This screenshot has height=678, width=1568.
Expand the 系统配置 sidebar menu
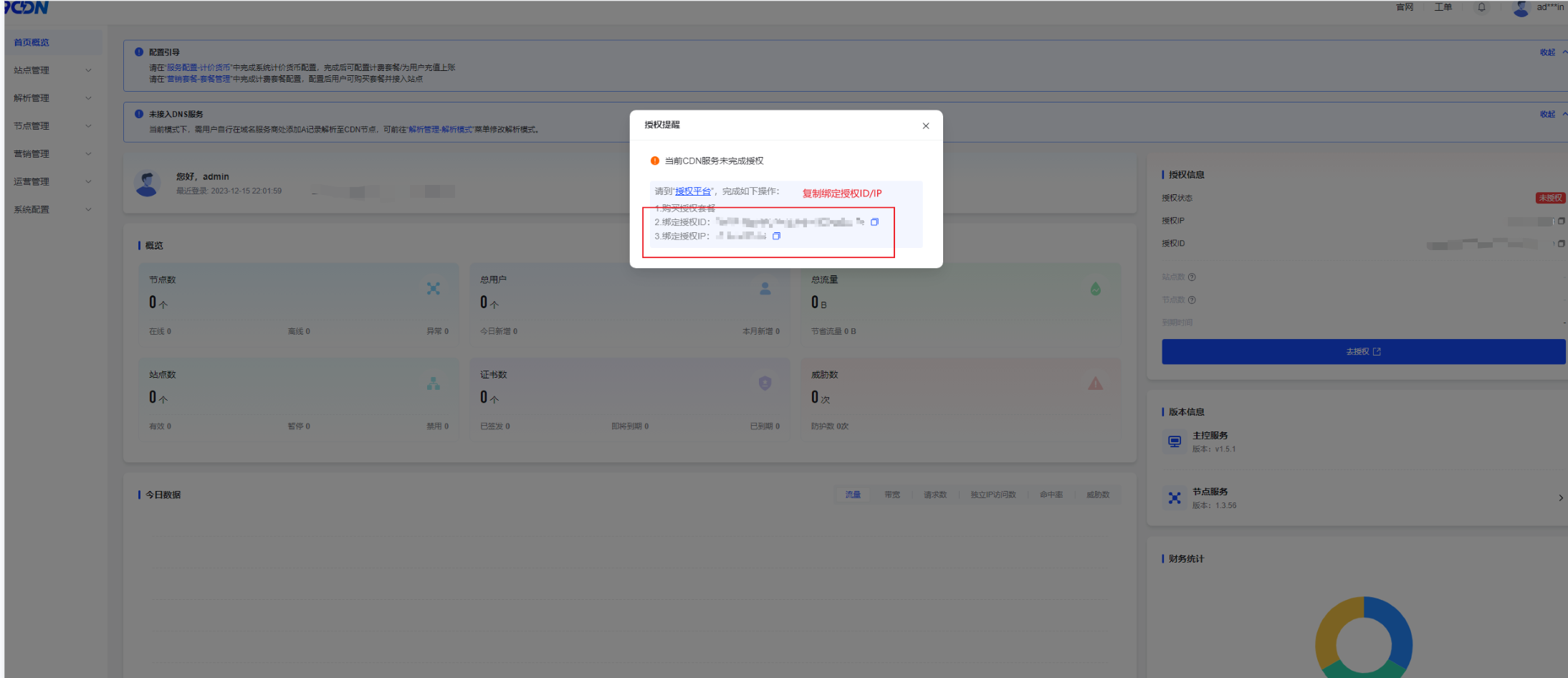click(x=52, y=210)
